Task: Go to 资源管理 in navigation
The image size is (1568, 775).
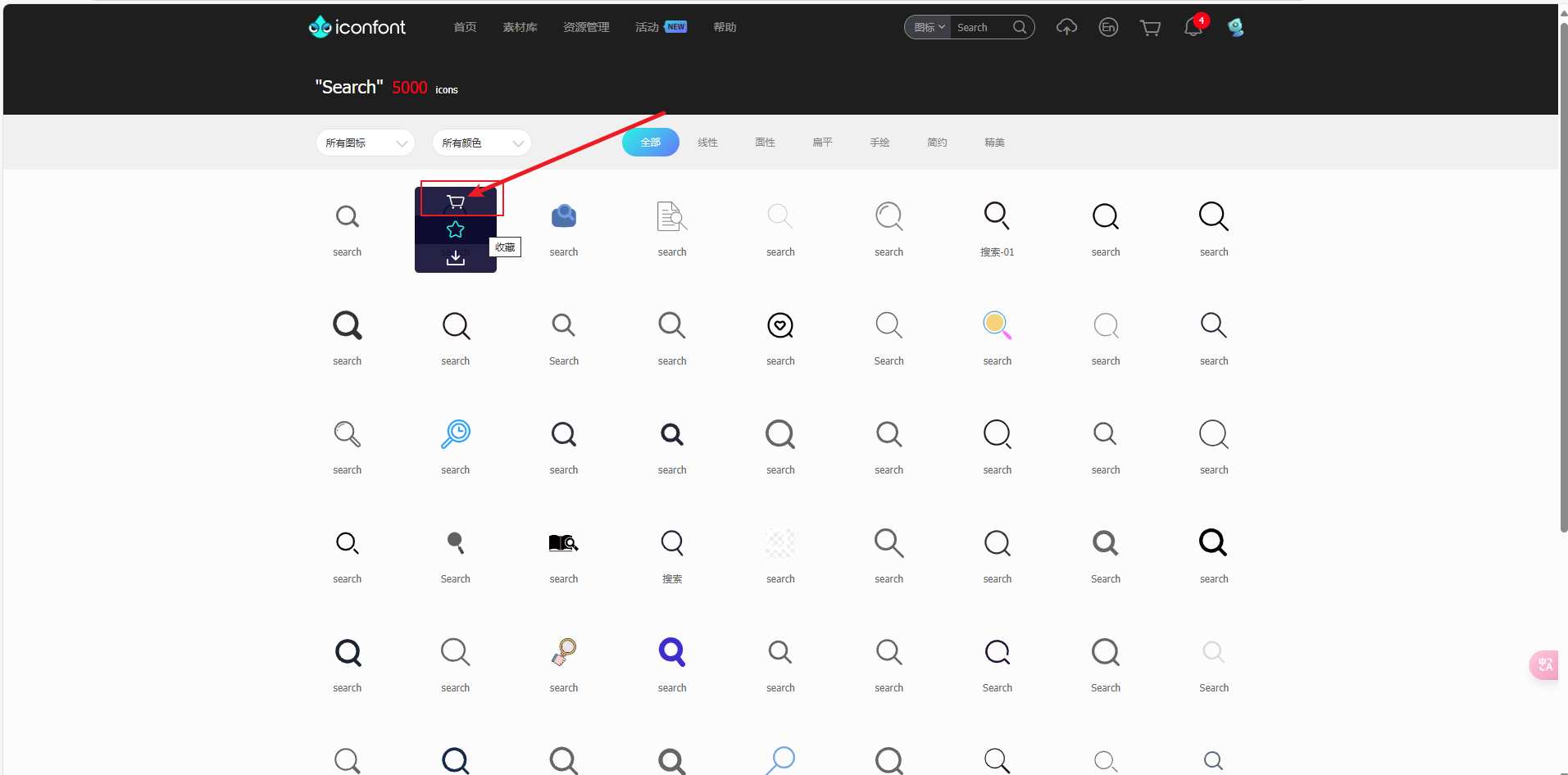Action: point(586,28)
